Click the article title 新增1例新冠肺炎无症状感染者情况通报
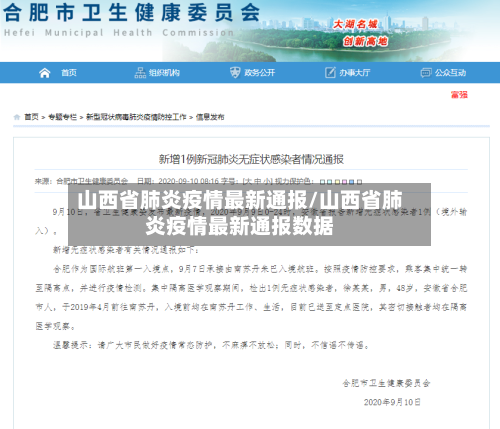The height and width of the screenshot is (429, 500). [251, 159]
